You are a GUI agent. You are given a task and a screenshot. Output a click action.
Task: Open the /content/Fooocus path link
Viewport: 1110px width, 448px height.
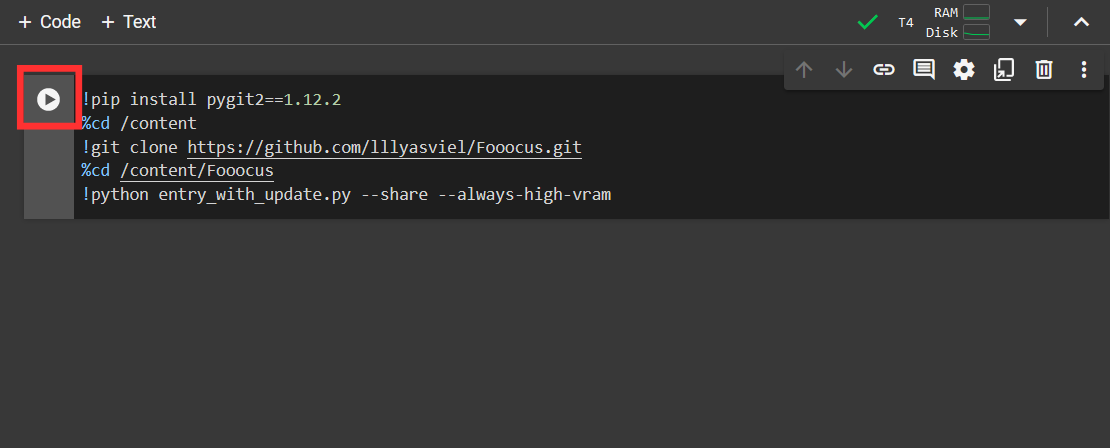point(197,171)
